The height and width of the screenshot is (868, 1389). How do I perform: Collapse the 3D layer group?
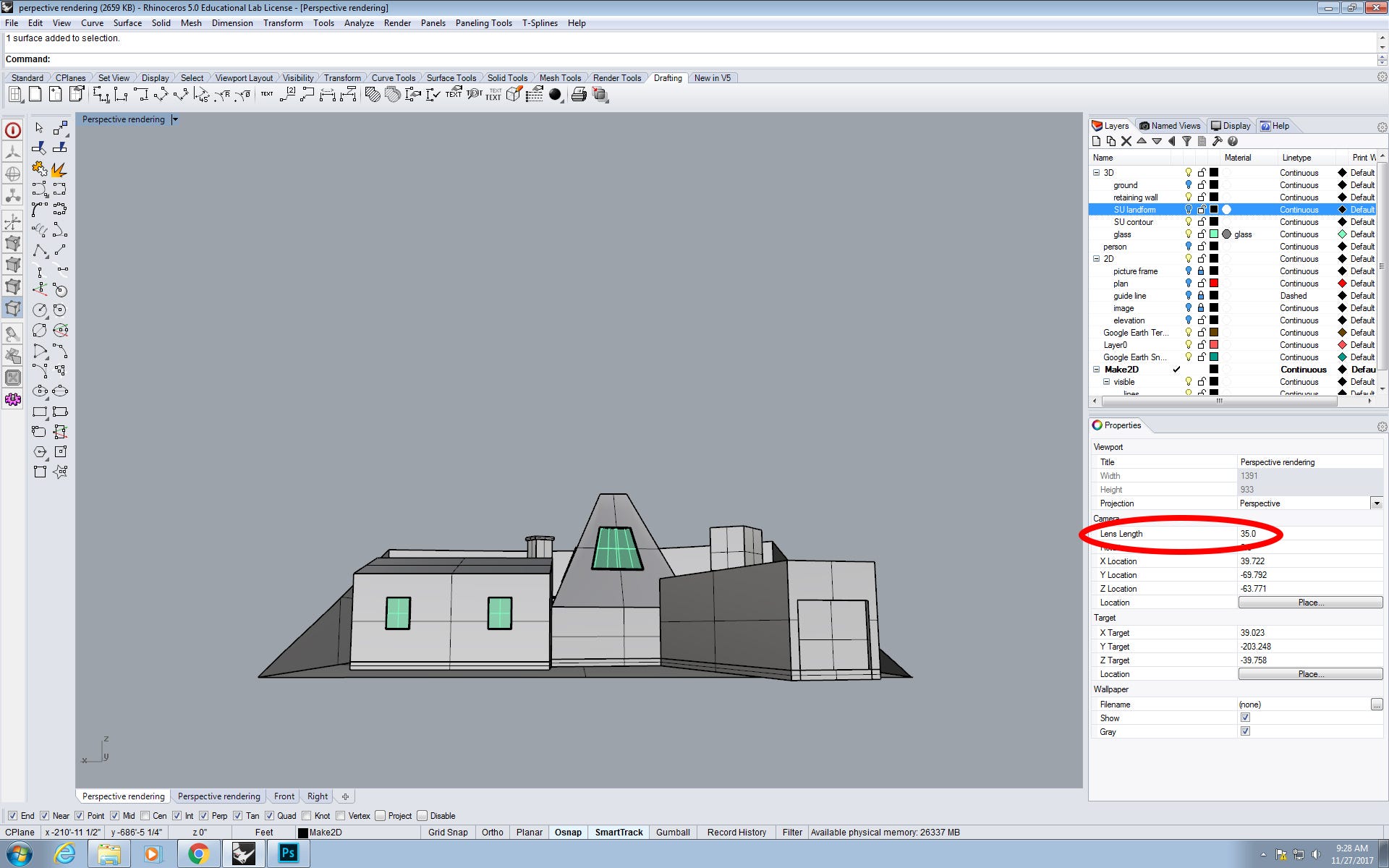[1096, 173]
